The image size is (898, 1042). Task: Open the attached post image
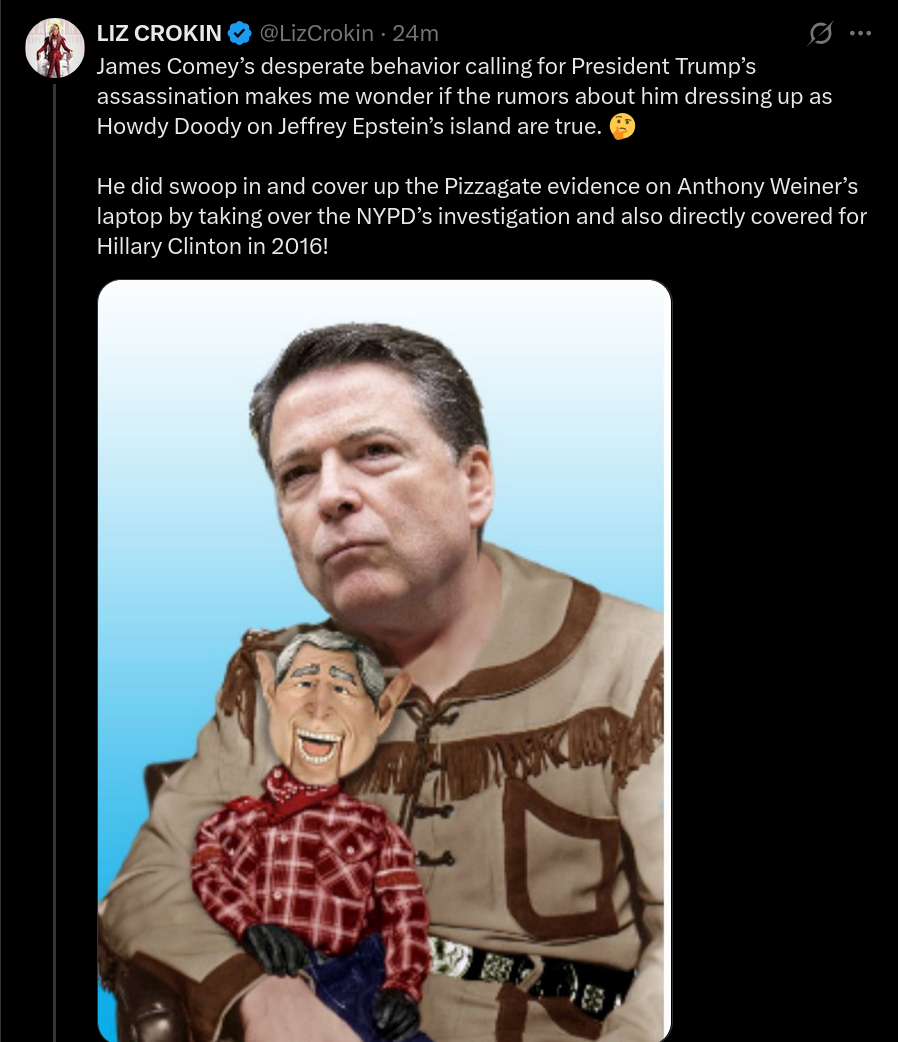[x=384, y=661]
